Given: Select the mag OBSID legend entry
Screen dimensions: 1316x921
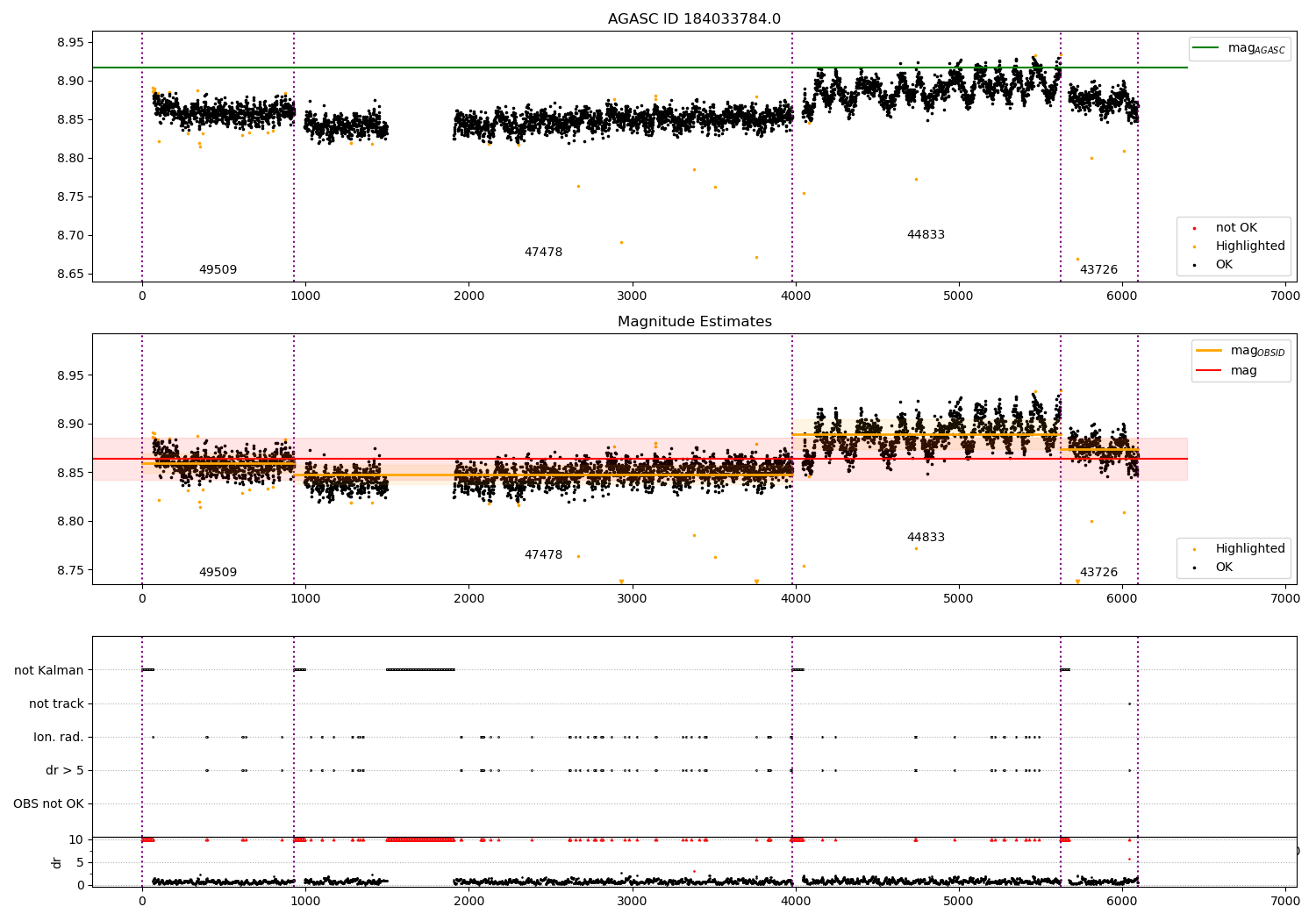Looking at the screenshot, I should click(1240, 351).
